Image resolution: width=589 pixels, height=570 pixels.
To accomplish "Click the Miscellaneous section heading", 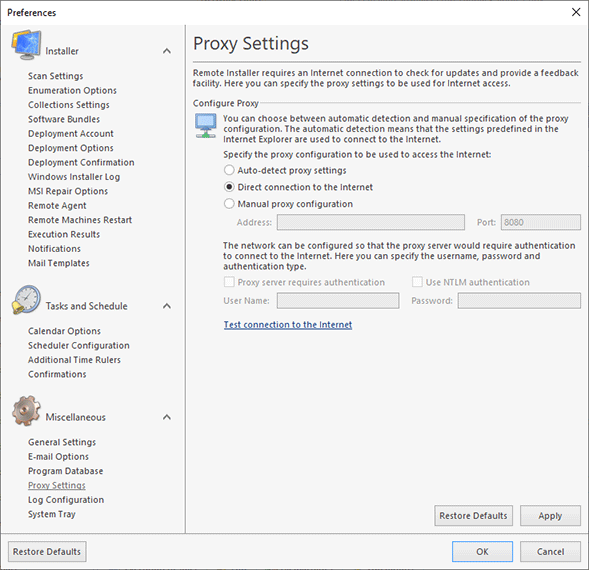I will click(76, 417).
